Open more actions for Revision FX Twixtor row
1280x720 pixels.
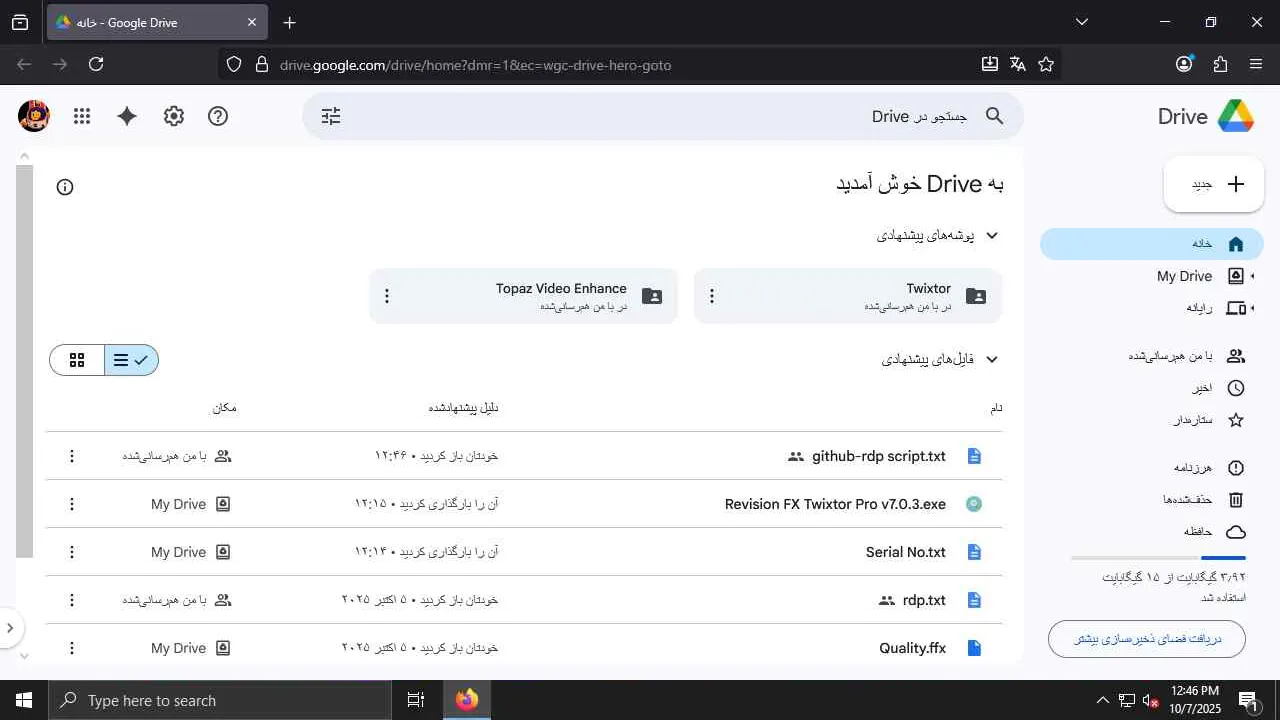(x=71, y=504)
